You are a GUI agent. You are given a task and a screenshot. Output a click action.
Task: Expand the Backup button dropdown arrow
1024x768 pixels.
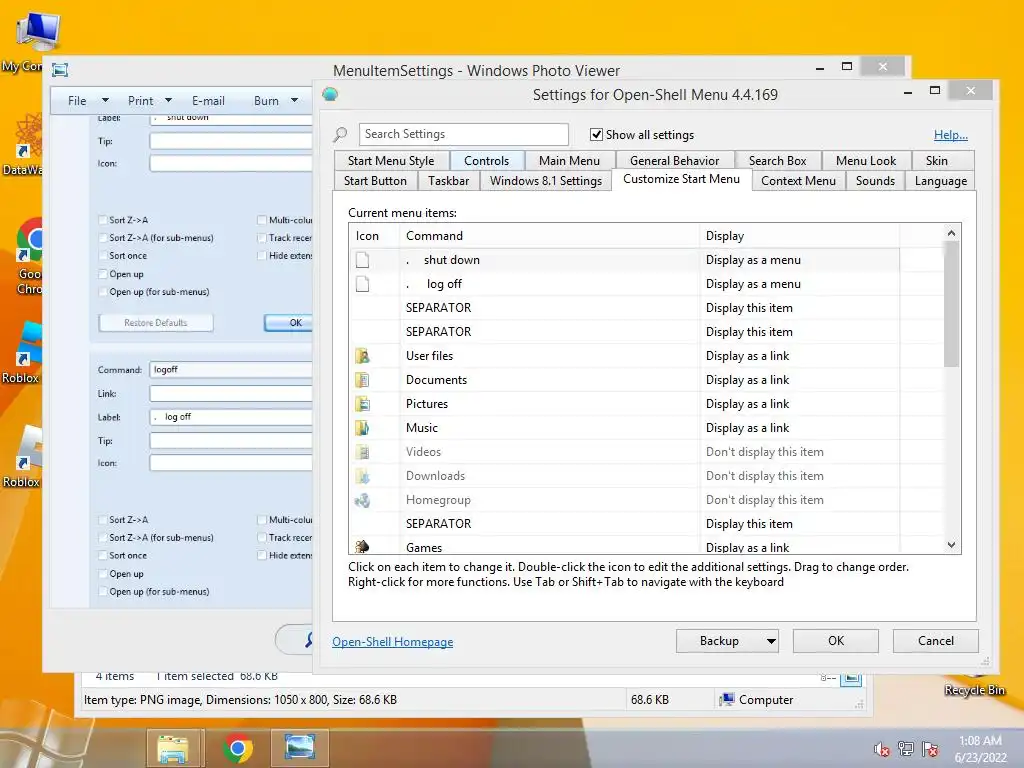(771, 641)
